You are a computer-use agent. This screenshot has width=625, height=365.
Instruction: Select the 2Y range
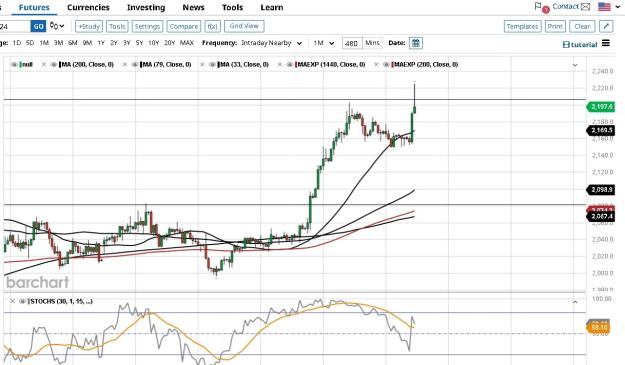(114, 43)
